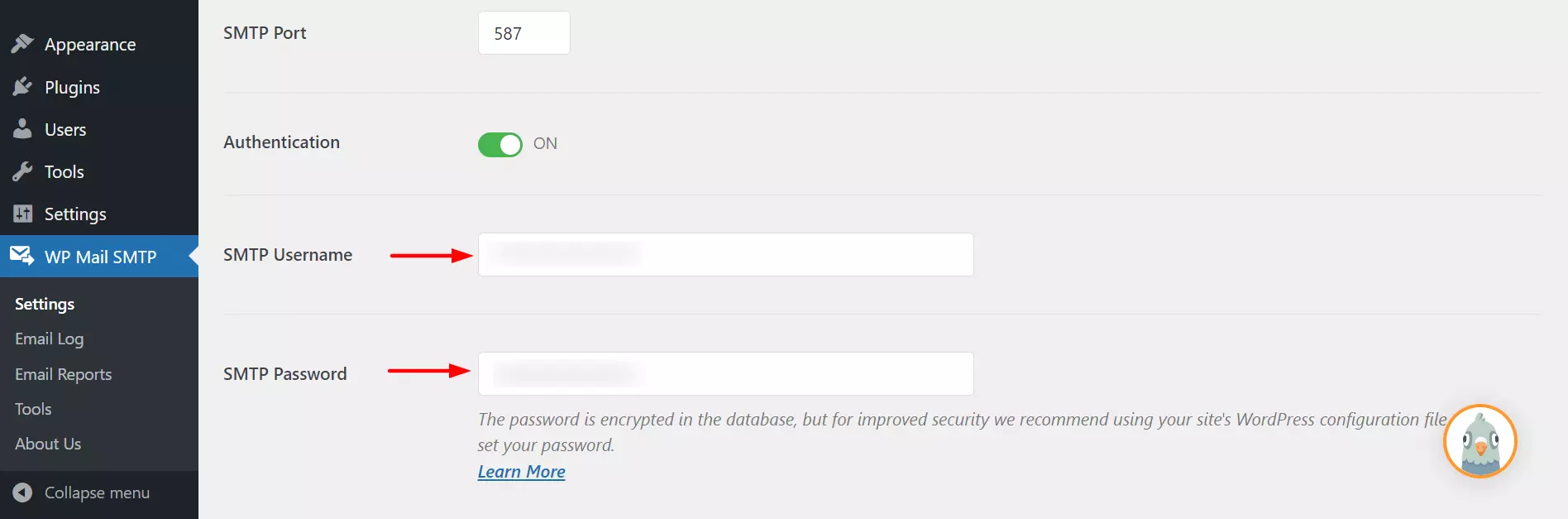Image resolution: width=1568 pixels, height=519 pixels.
Task: Open the pigeon chat assistant icon
Action: (1480, 441)
